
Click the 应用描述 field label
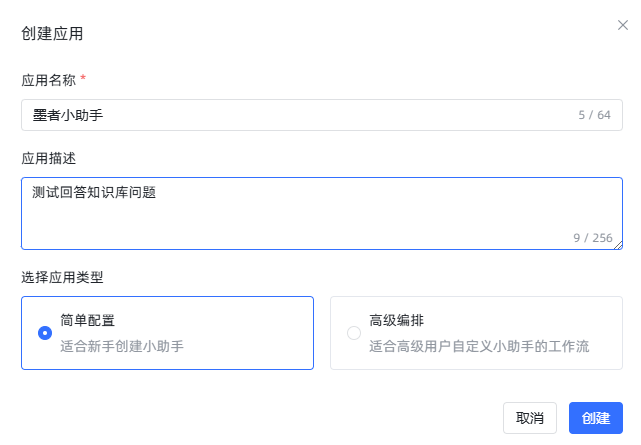tap(49, 158)
